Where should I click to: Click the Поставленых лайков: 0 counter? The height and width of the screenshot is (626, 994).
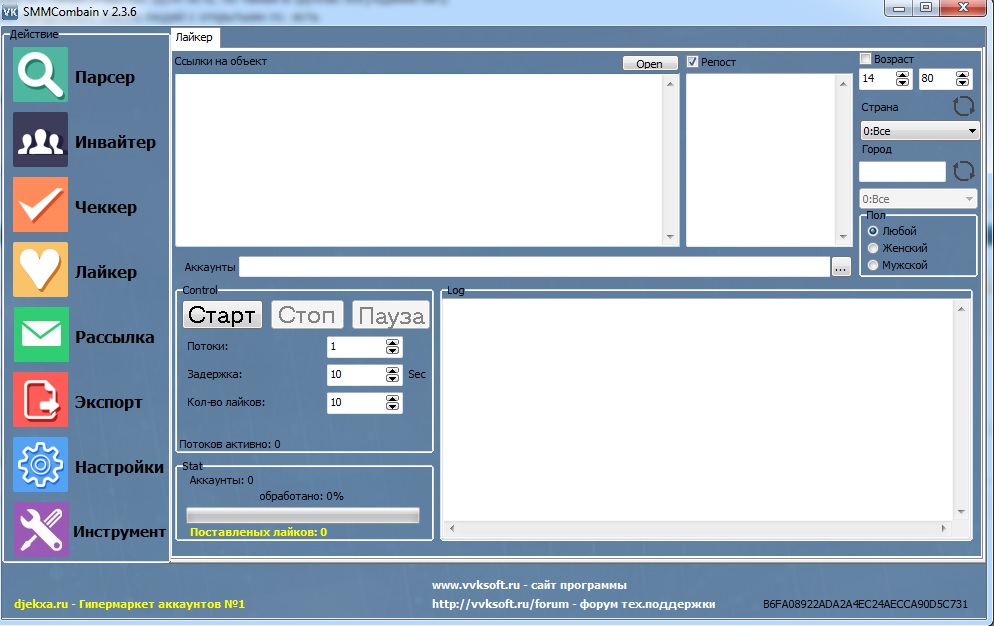click(x=259, y=532)
